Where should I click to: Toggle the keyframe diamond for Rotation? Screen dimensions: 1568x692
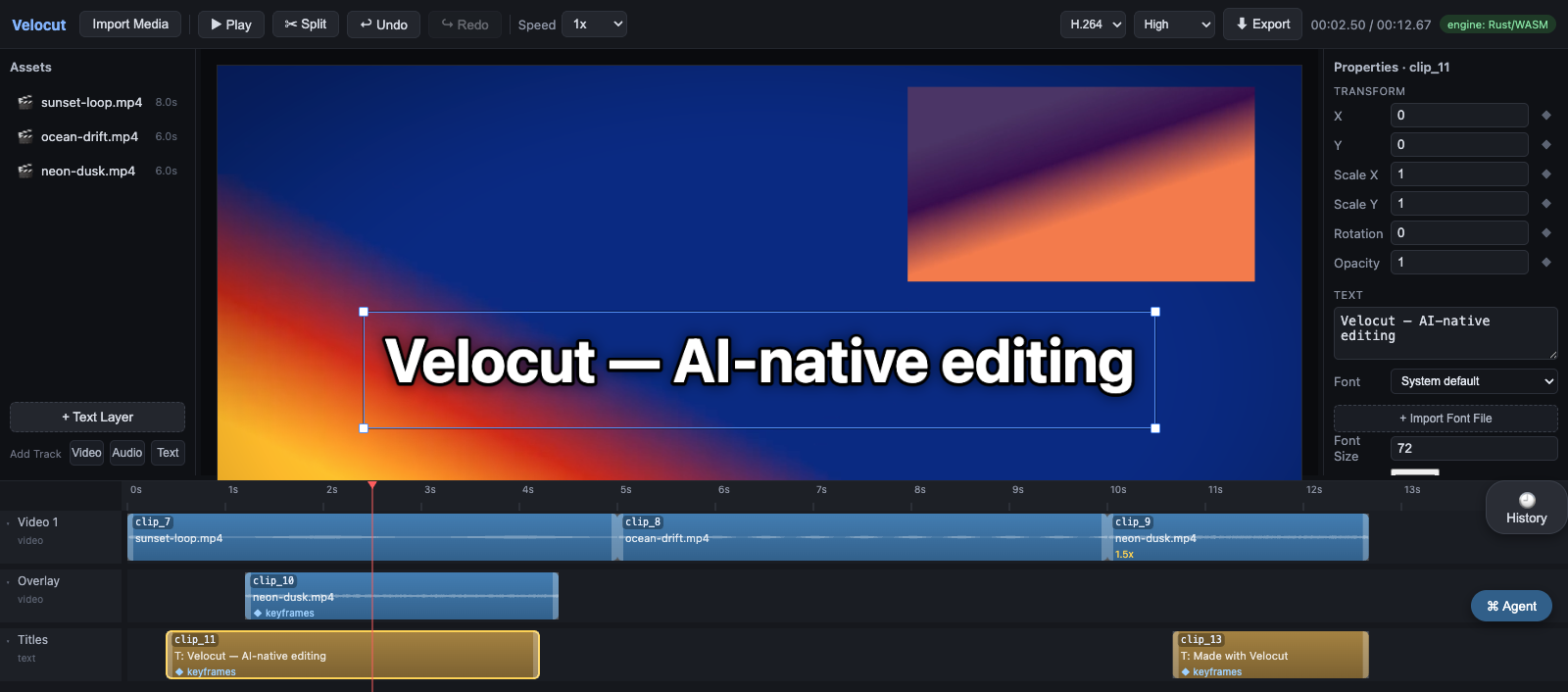[x=1546, y=233]
